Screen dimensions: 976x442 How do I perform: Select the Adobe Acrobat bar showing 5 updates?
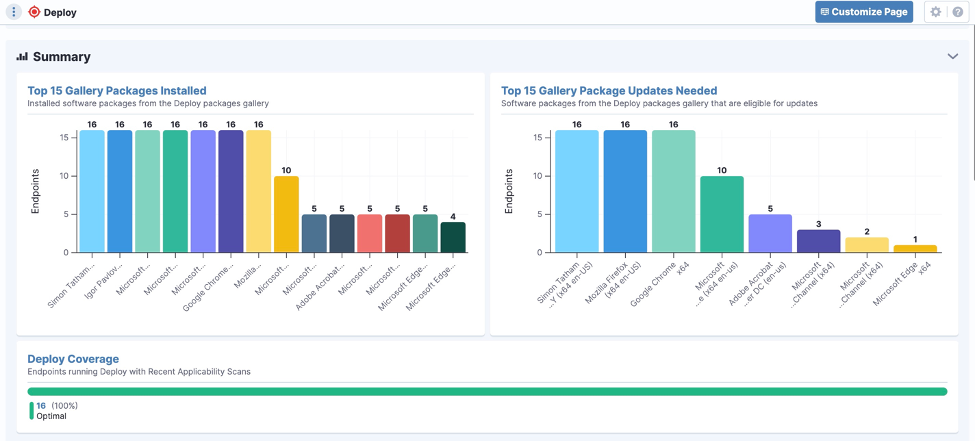tap(770, 233)
